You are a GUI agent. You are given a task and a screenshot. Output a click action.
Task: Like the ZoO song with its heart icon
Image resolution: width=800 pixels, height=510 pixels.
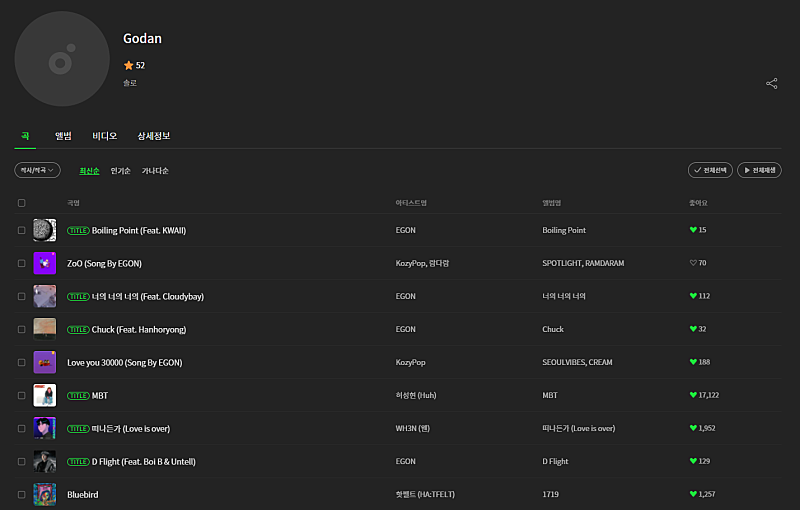click(x=693, y=263)
